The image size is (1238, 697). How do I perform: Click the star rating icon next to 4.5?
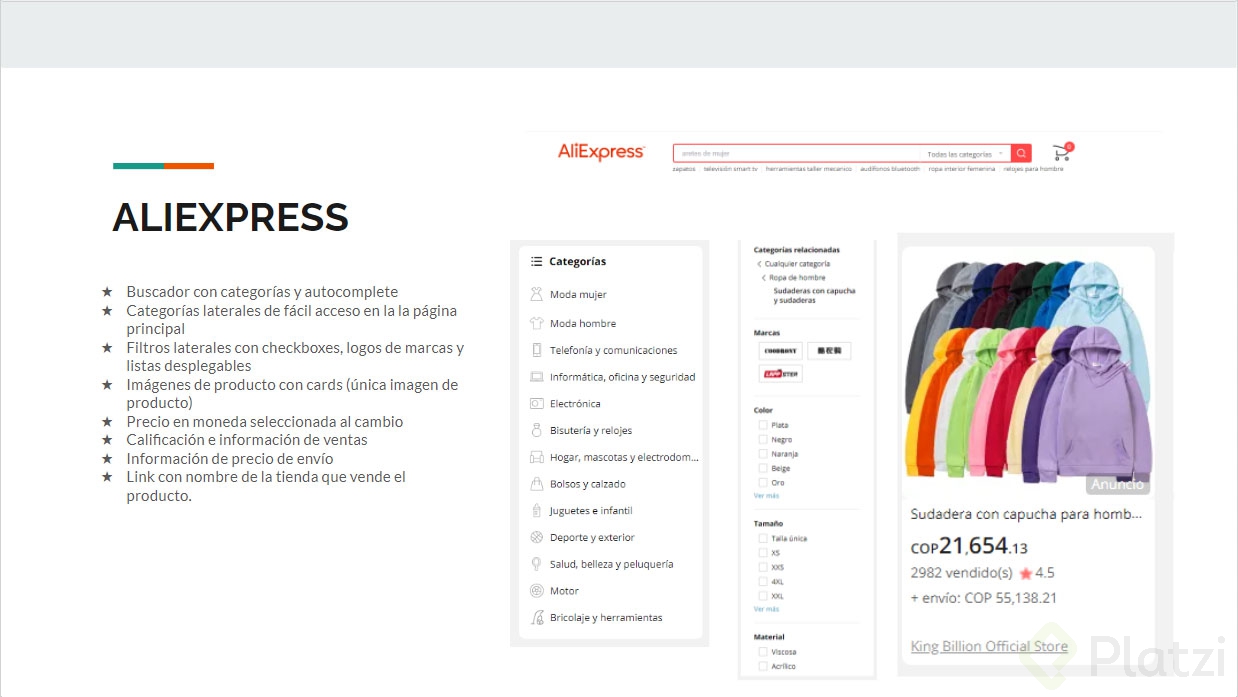click(x=1025, y=574)
